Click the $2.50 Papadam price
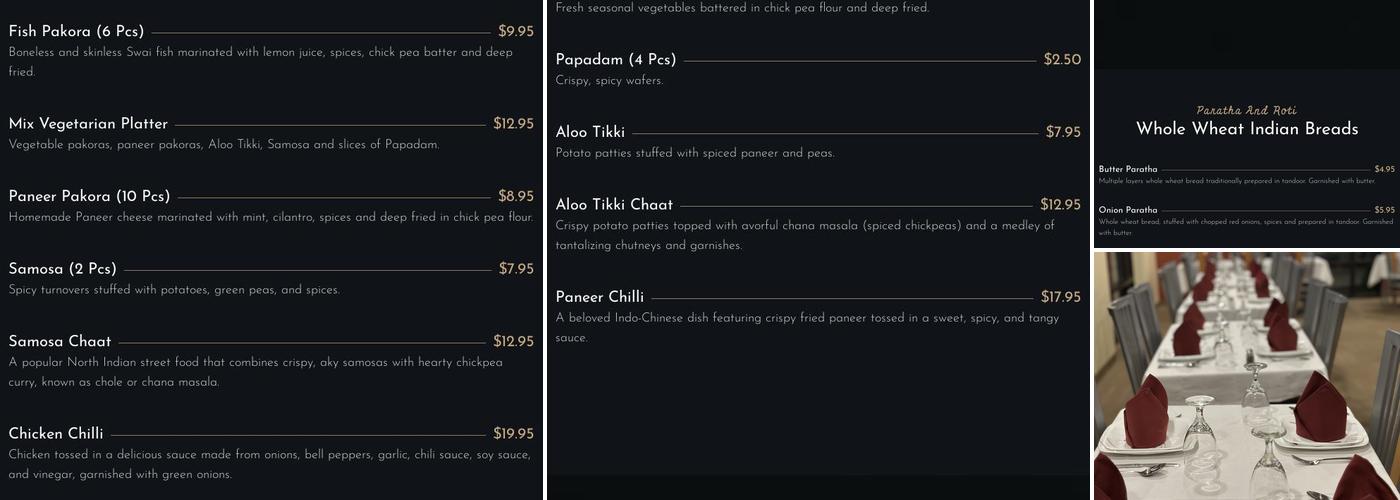The width and height of the screenshot is (1400, 500). point(1062,60)
